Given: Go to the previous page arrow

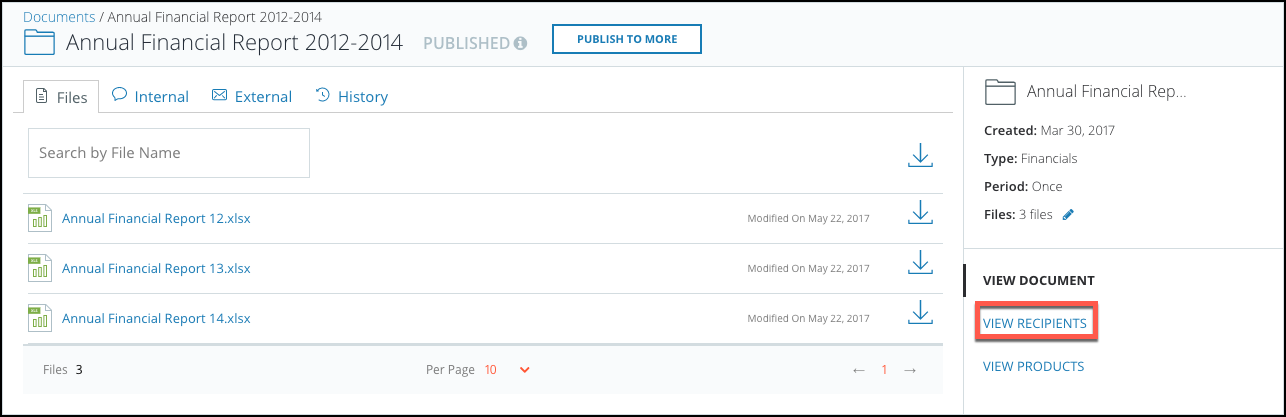Looking at the screenshot, I should pyautogui.click(x=858, y=370).
